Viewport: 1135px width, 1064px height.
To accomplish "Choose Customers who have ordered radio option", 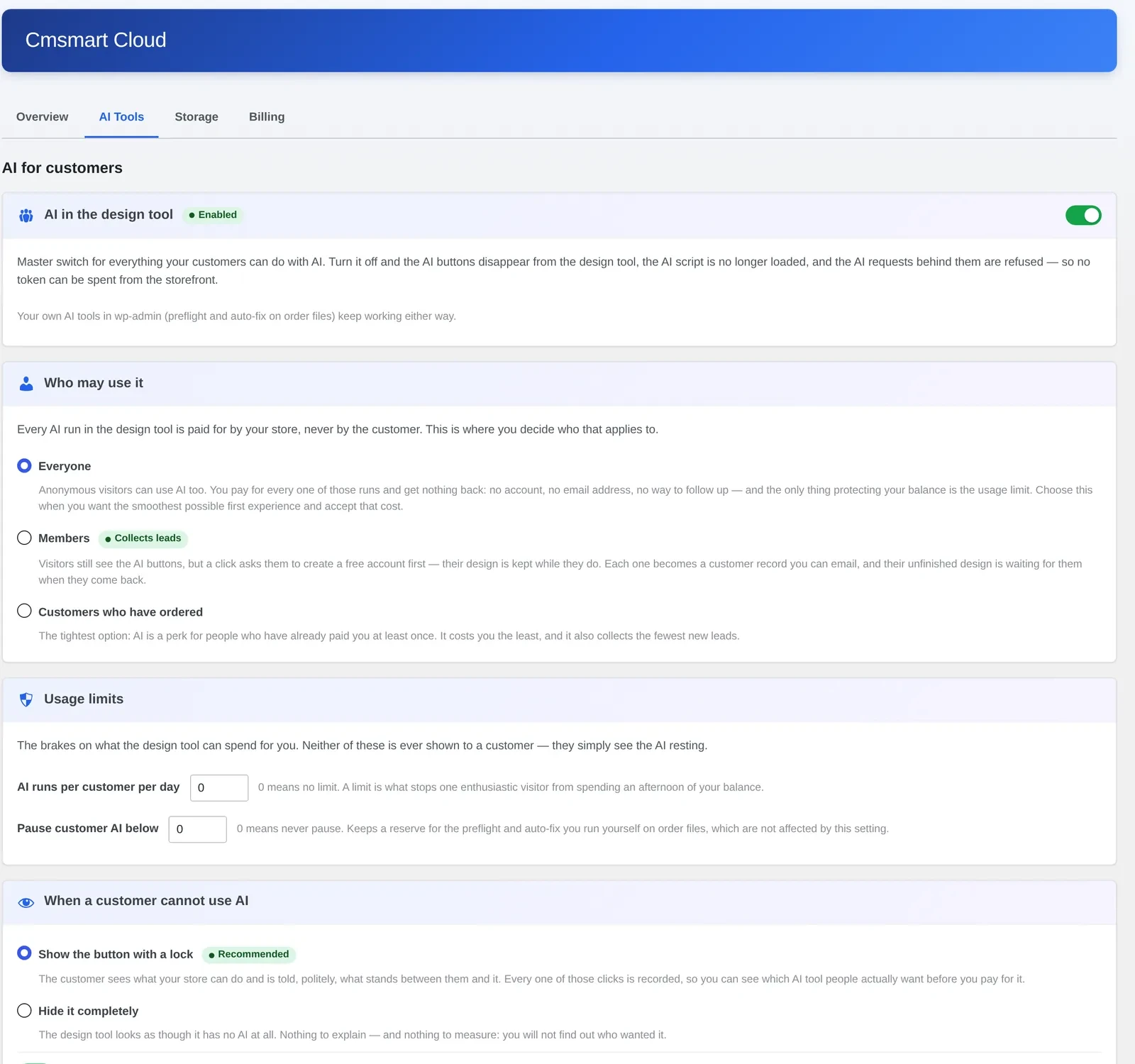I will (24, 611).
